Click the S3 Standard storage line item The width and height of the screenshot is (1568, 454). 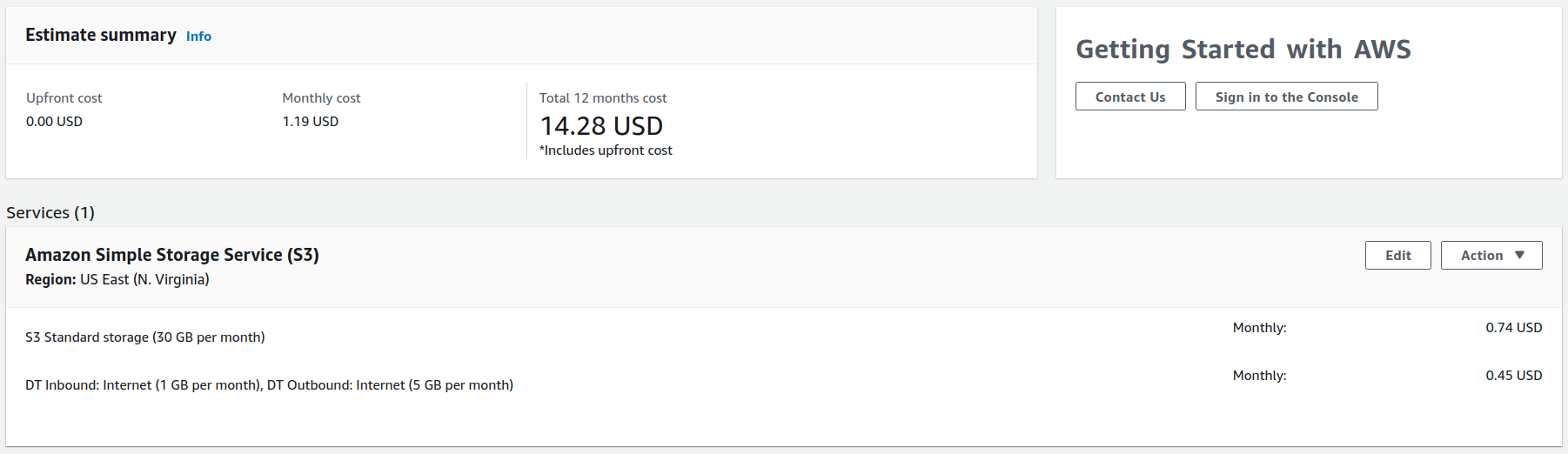tap(145, 337)
